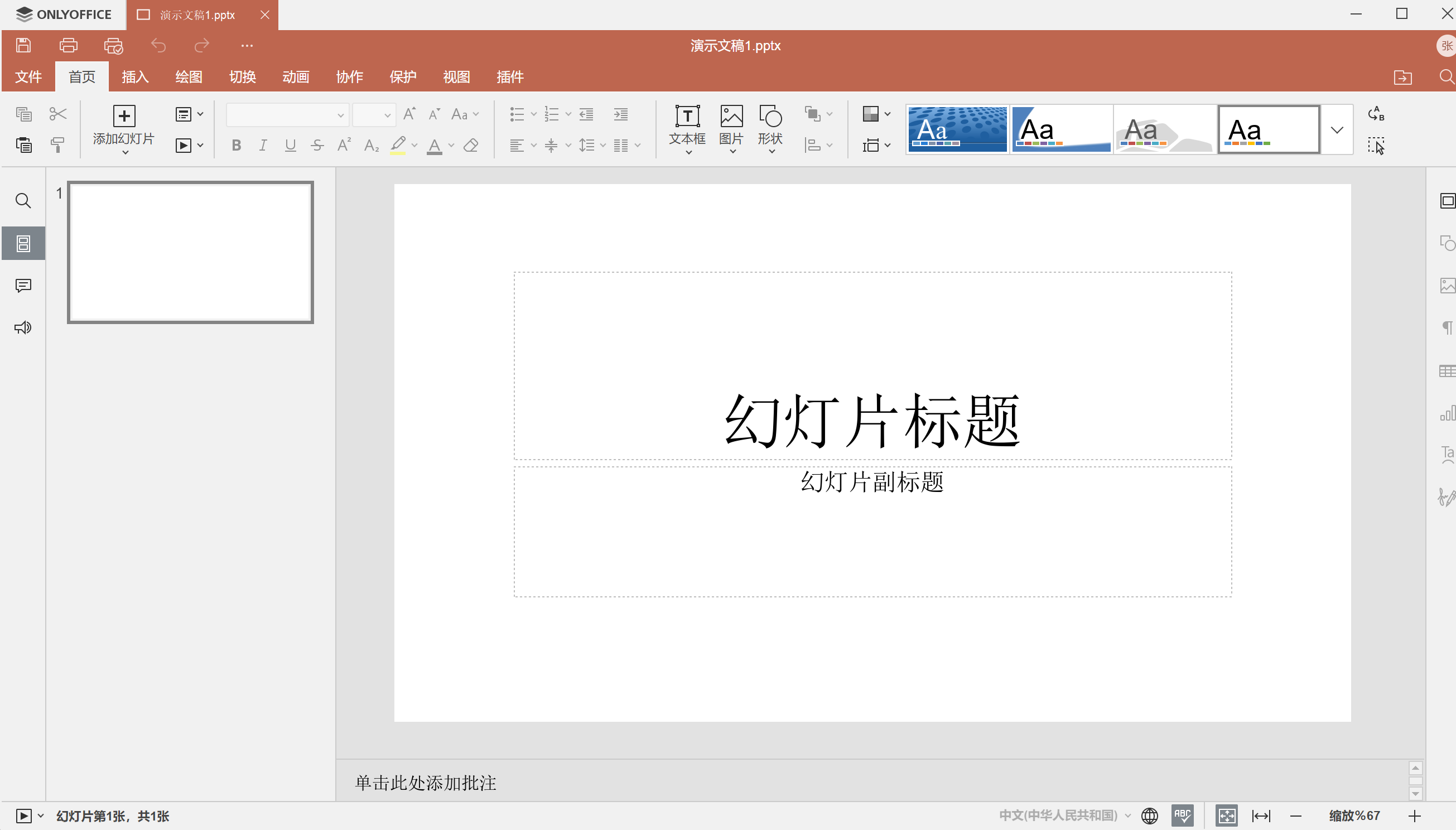Open the 动画 tab
Screen dimensions: 1456x830
point(295,77)
